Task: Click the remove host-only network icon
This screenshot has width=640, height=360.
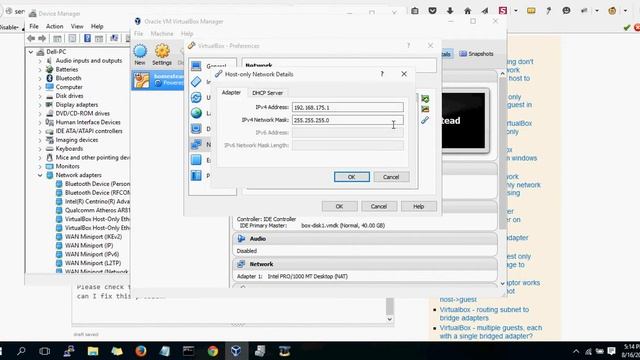Action: [x=425, y=109]
